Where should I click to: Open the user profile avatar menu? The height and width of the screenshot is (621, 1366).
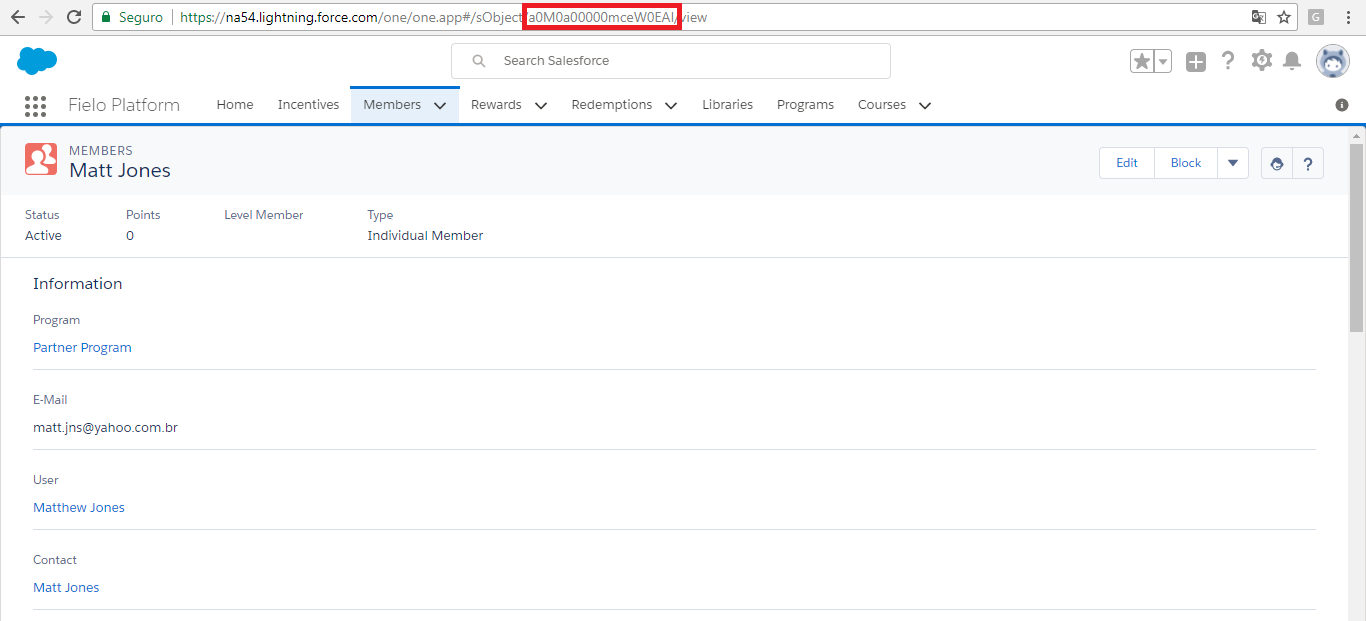click(x=1333, y=61)
